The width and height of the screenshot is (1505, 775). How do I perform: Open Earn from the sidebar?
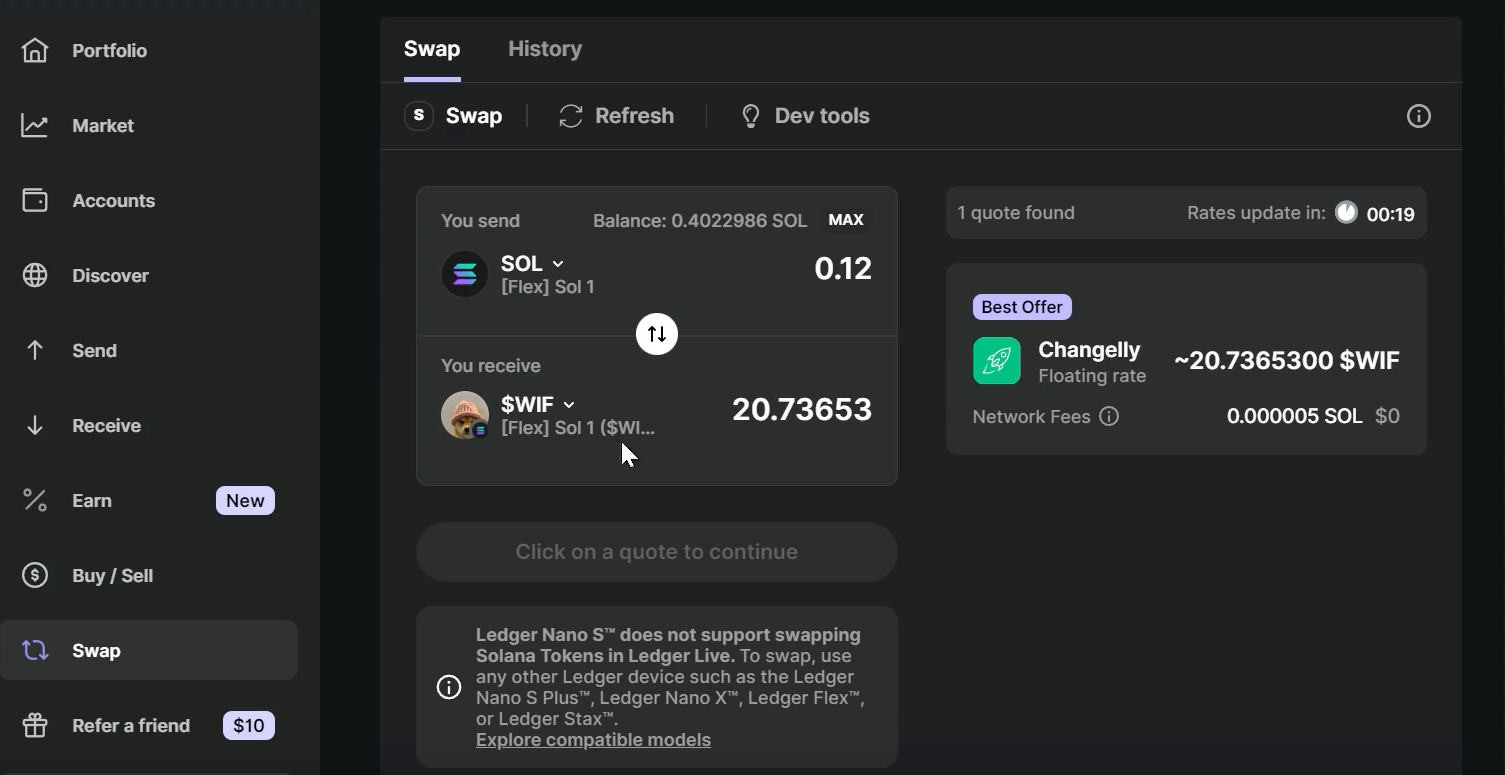point(92,500)
